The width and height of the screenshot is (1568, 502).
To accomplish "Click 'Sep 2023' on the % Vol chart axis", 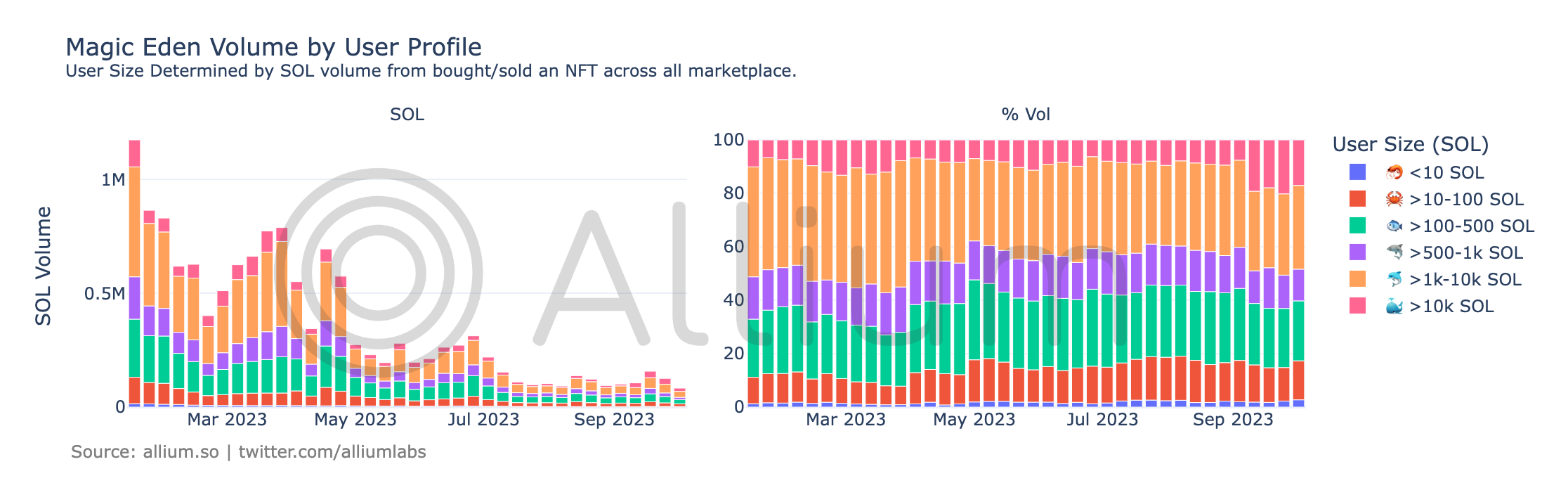I will (1233, 420).
